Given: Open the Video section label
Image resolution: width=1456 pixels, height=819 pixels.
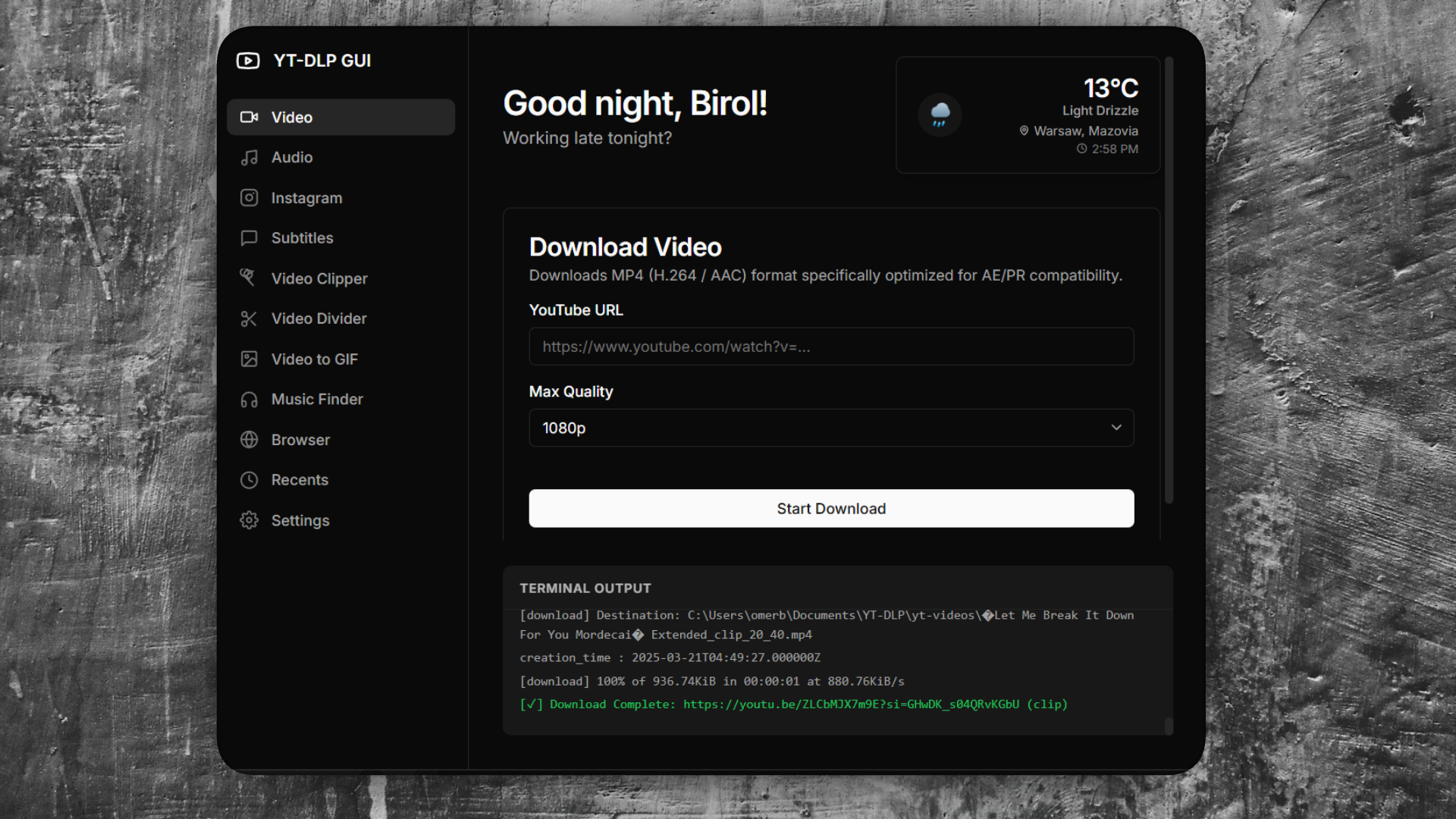Looking at the screenshot, I should [x=292, y=118].
